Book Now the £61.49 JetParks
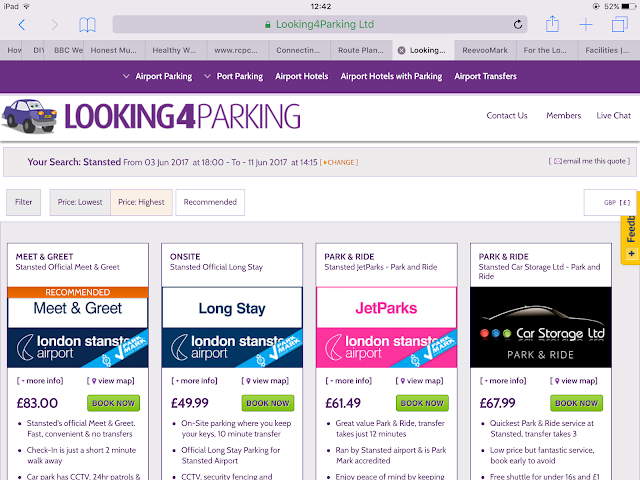The image size is (640, 480). tap(422, 403)
